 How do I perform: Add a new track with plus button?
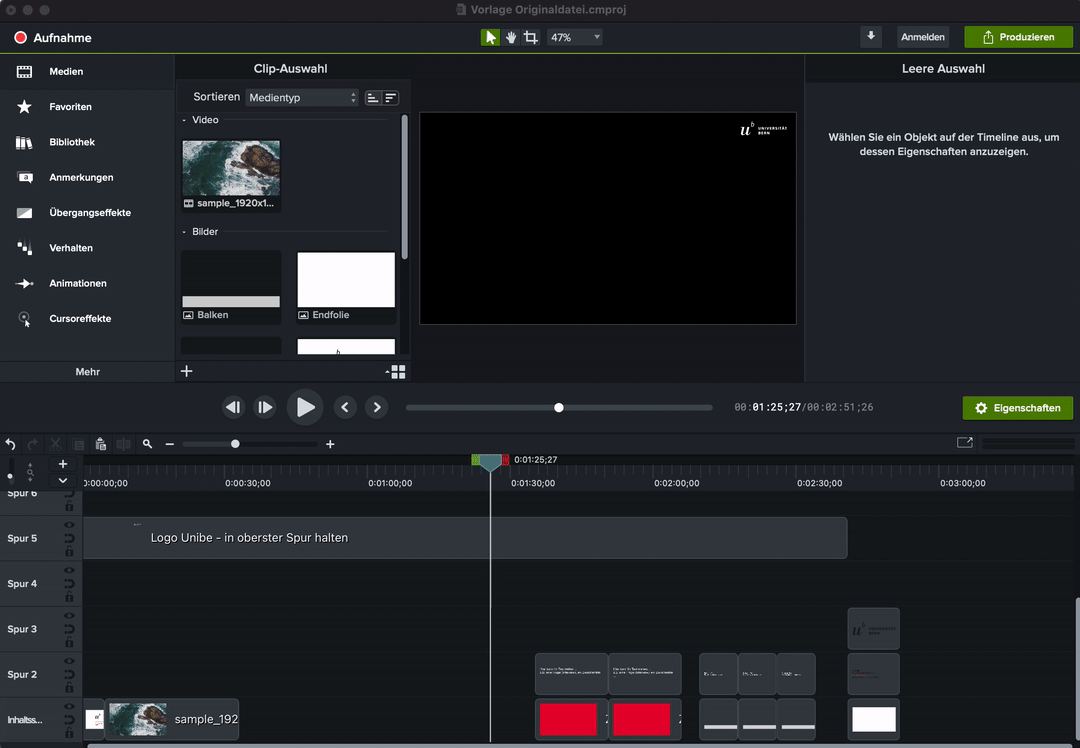pyautogui.click(x=63, y=464)
